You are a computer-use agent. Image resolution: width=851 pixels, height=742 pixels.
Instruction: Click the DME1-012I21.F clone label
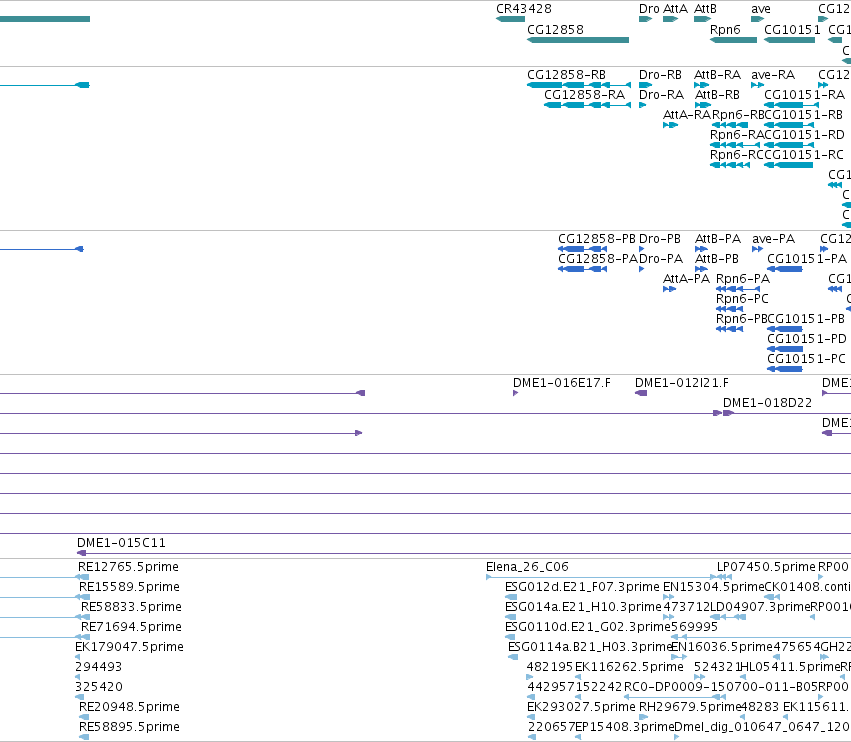click(682, 383)
